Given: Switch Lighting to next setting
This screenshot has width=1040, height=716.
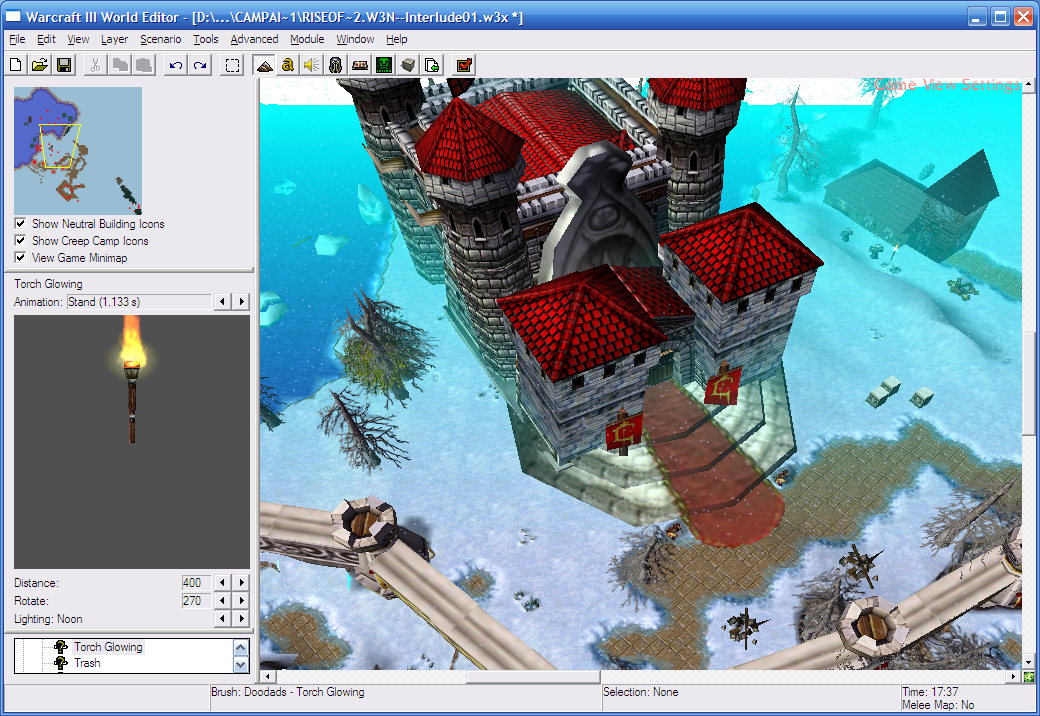Looking at the screenshot, I should point(241,619).
